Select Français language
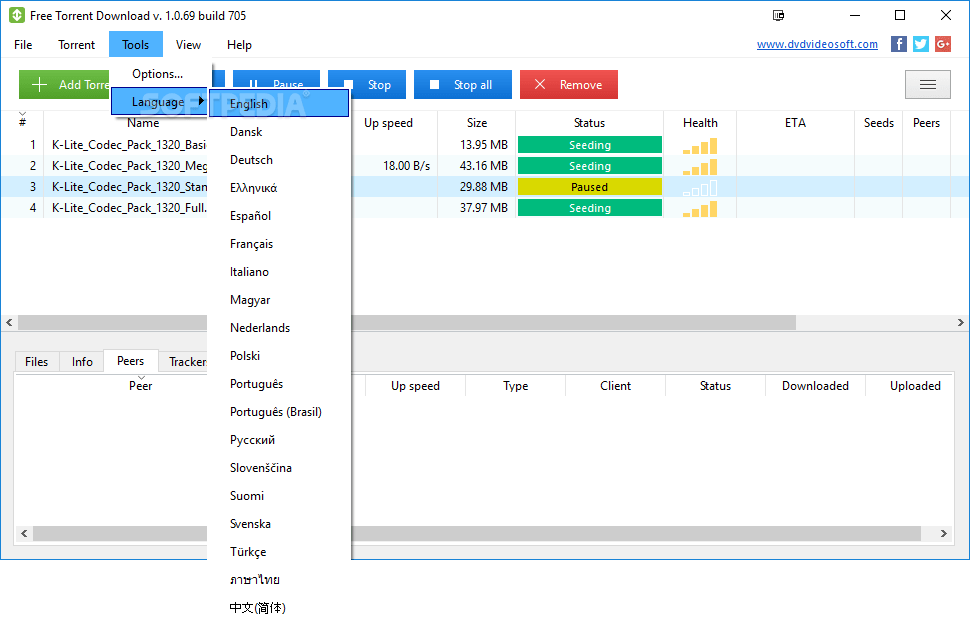 pyautogui.click(x=279, y=244)
